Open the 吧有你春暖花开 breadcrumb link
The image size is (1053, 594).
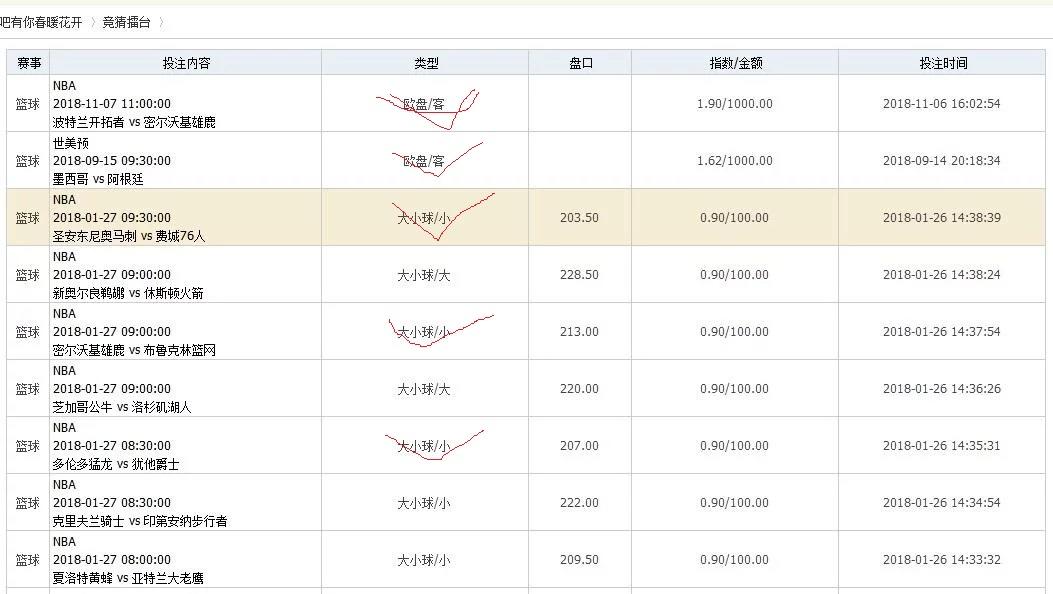pos(41,21)
